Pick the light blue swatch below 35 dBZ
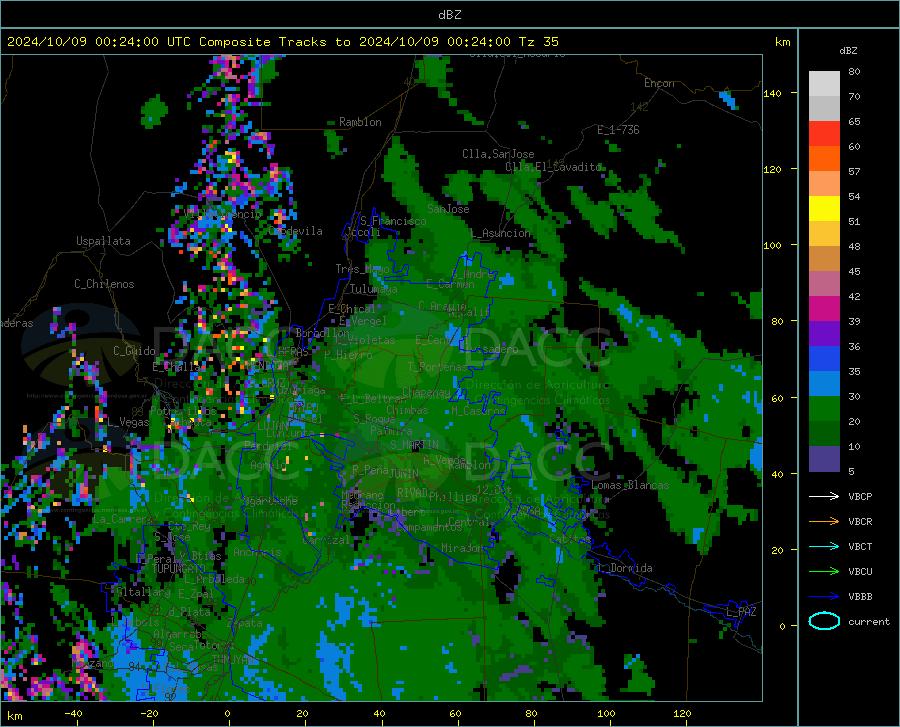This screenshot has height=727, width=900. (824, 384)
